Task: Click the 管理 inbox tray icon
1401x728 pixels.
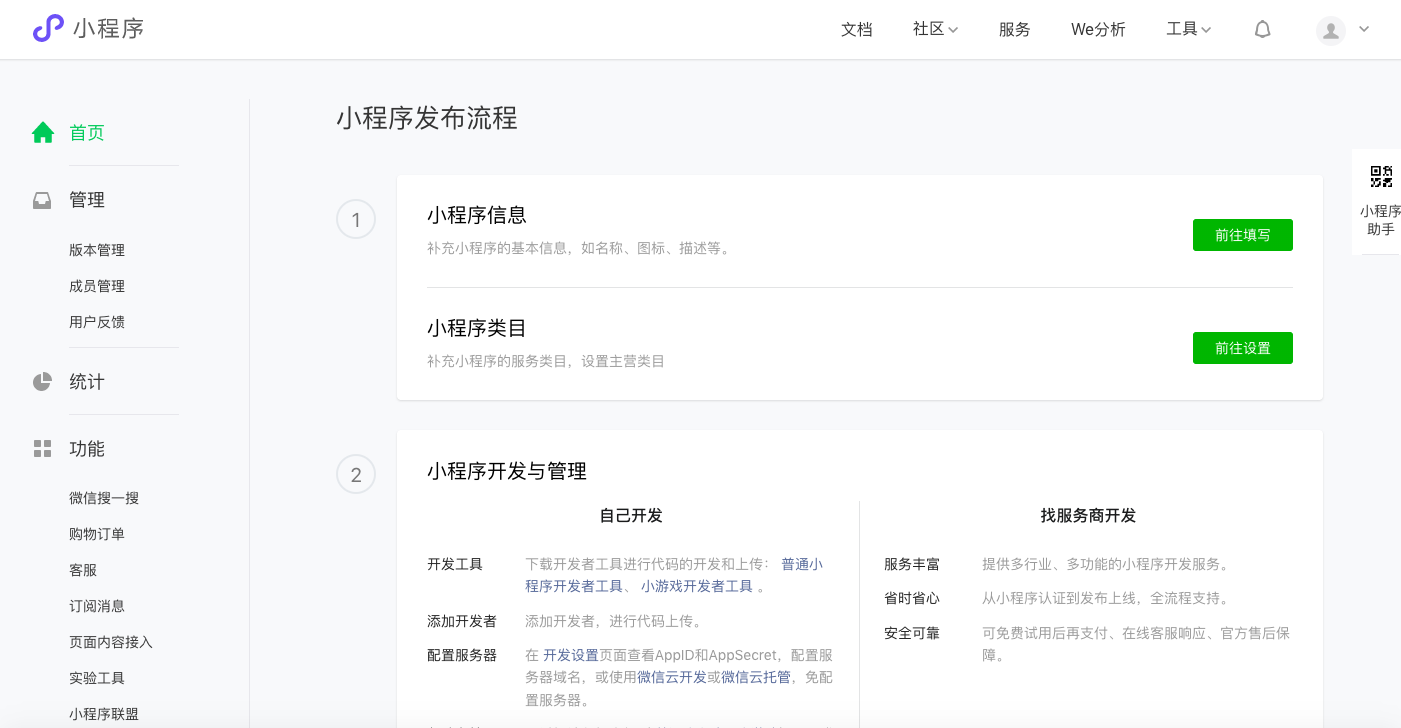Action: coord(42,200)
